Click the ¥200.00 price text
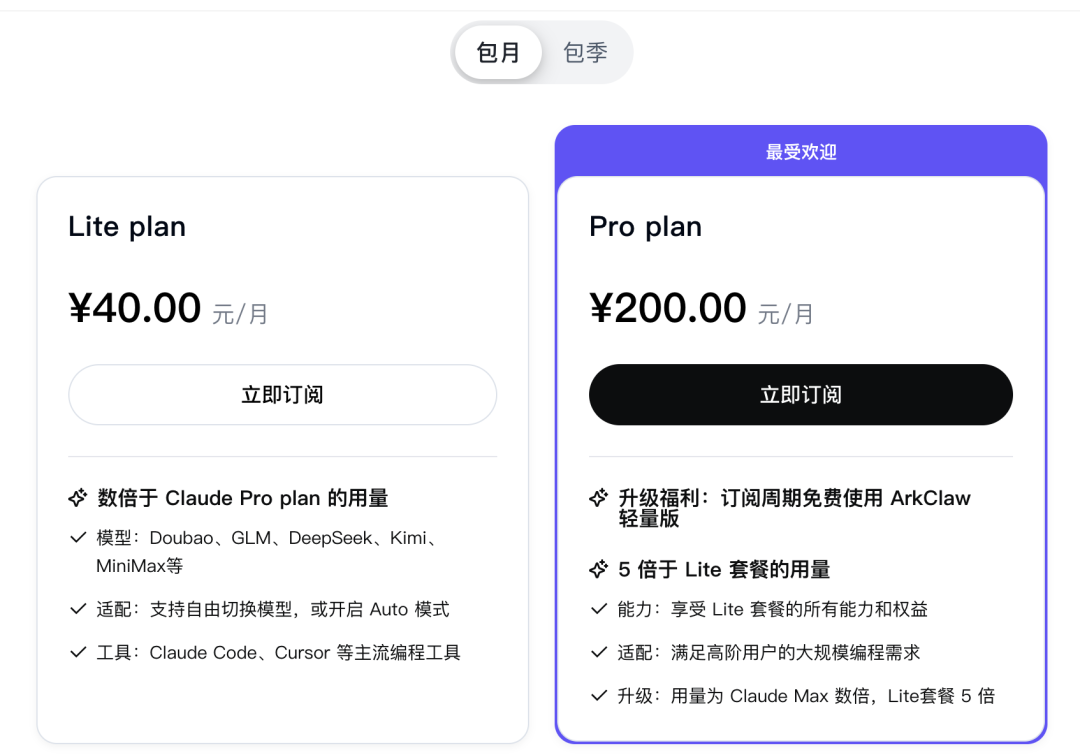1080x755 pixels. 665,307
